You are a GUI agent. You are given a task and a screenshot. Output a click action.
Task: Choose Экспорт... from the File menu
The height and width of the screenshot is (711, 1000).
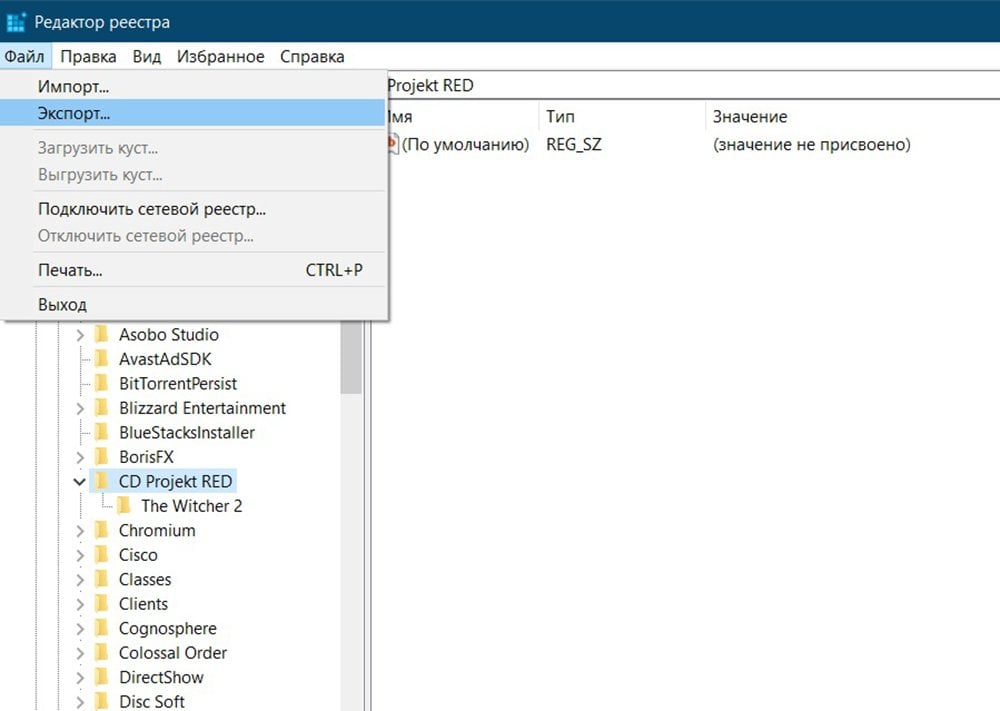74,114
